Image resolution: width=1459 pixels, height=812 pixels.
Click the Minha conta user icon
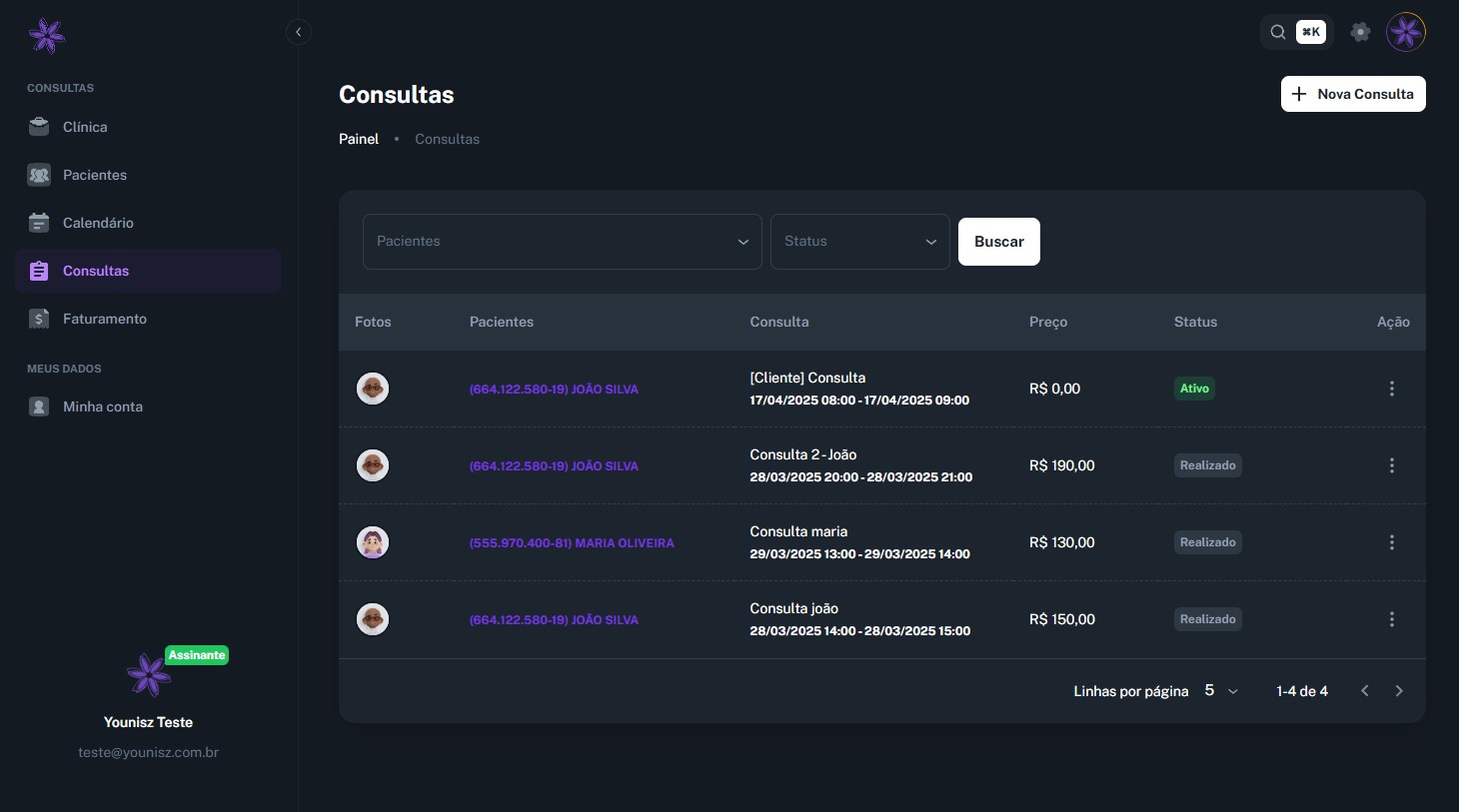[x=39, y=406]
